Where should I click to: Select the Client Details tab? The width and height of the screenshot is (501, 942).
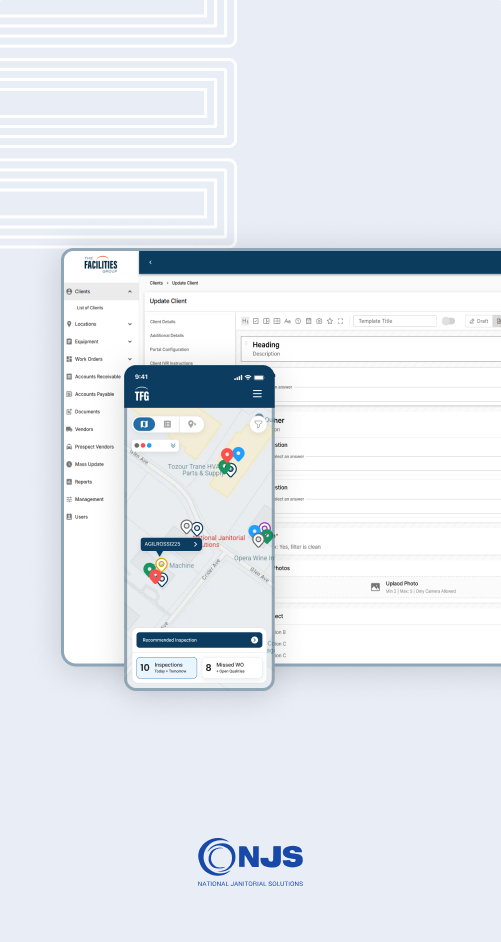click(x=163, y=322)
